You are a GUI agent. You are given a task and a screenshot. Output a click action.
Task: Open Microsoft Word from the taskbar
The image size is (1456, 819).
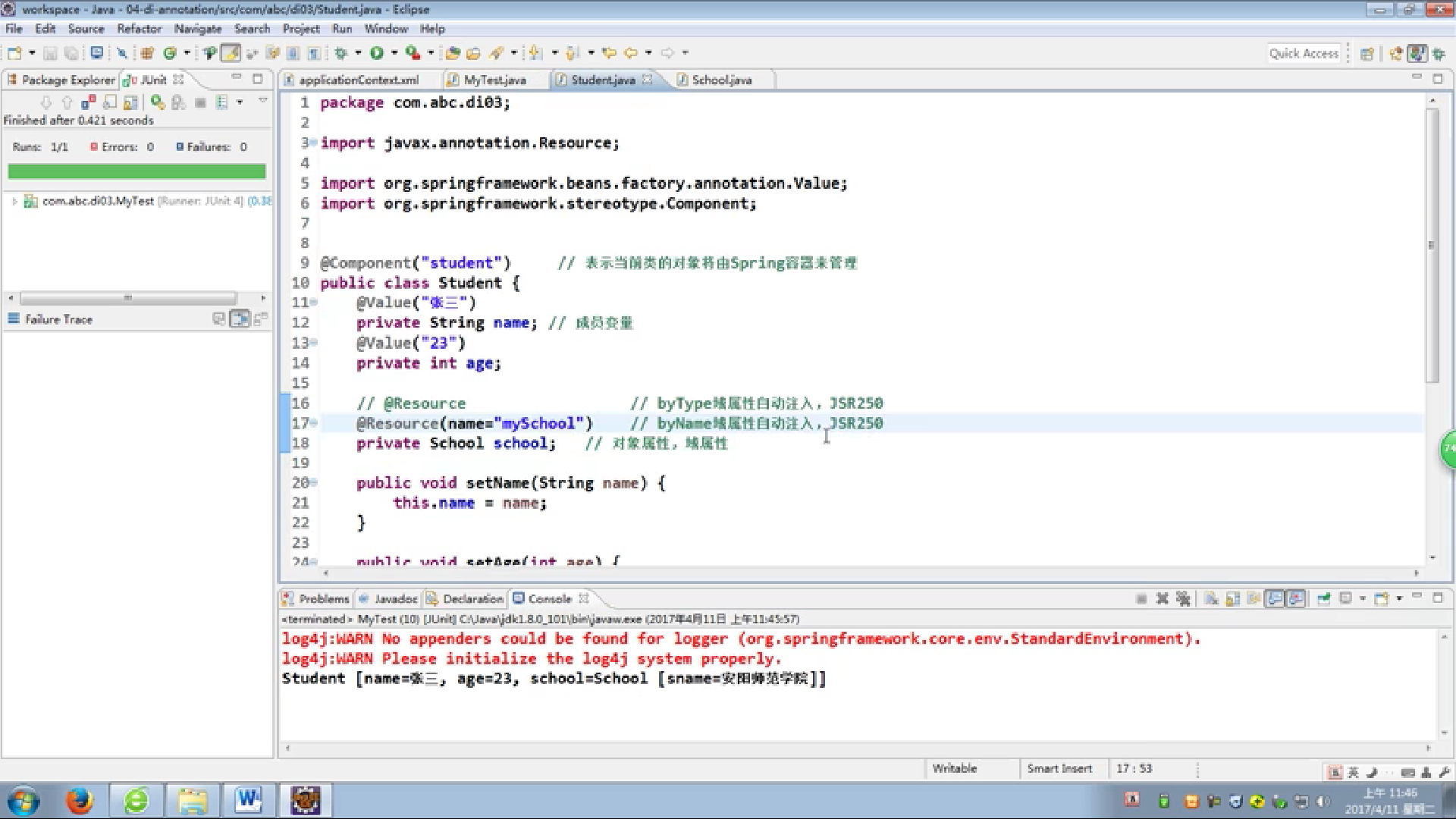click(248, 800)
